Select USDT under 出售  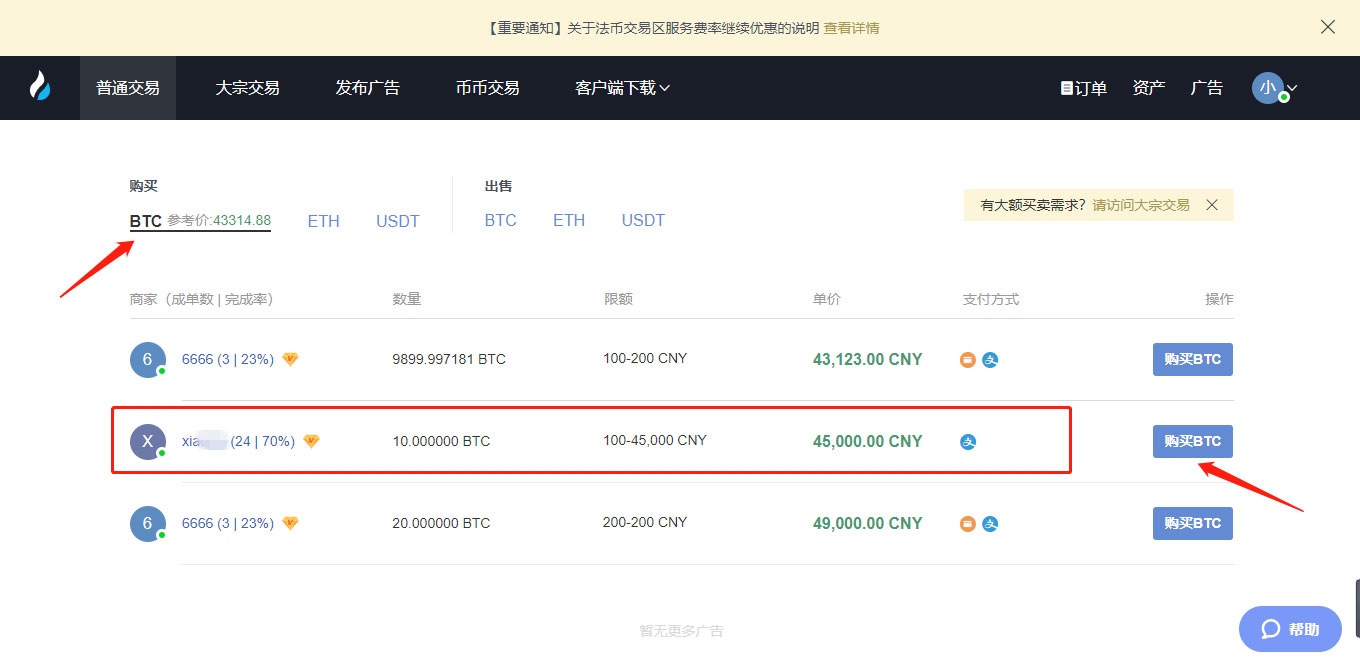click(x=643, y=220)
